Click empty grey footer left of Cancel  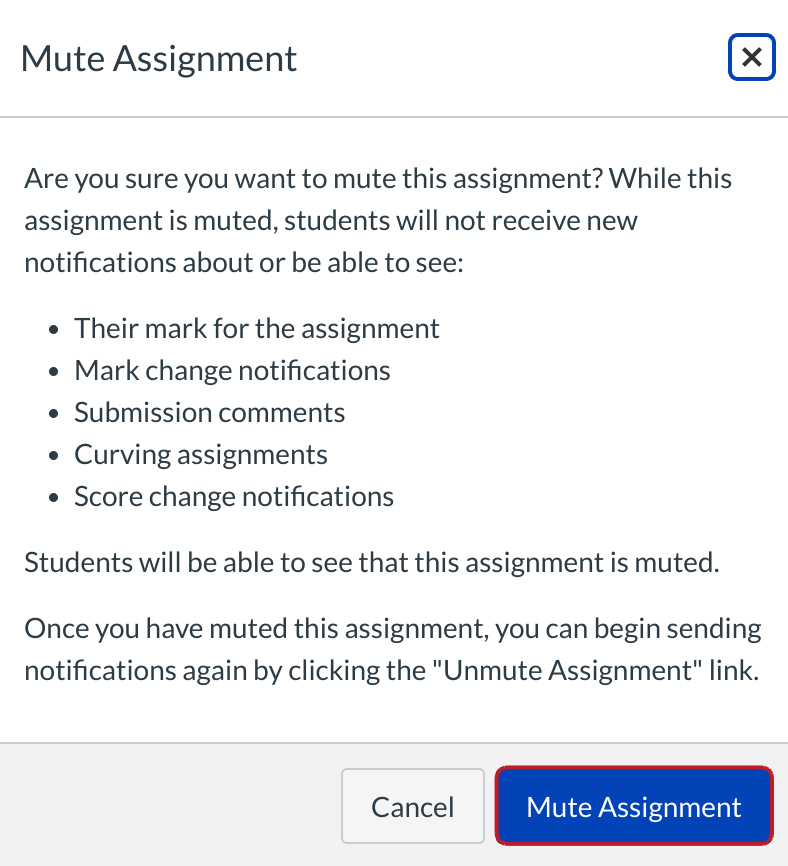tap(170, 807)
